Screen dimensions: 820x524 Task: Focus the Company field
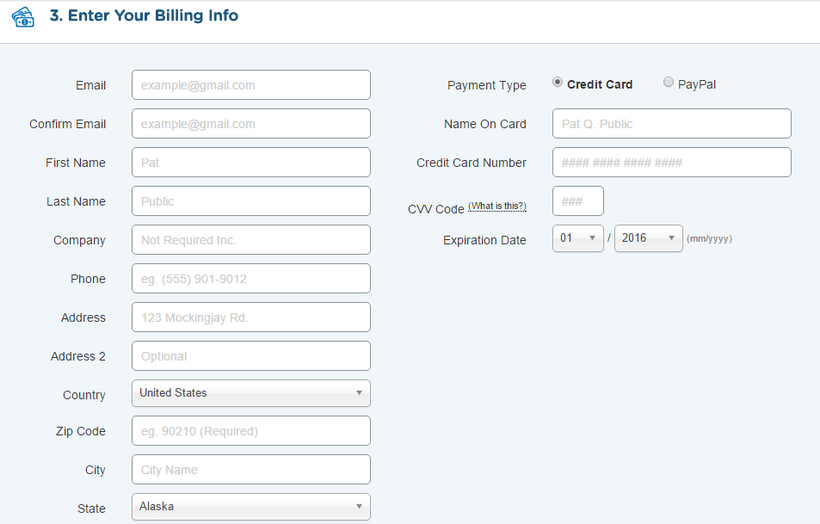click(251, 240)
